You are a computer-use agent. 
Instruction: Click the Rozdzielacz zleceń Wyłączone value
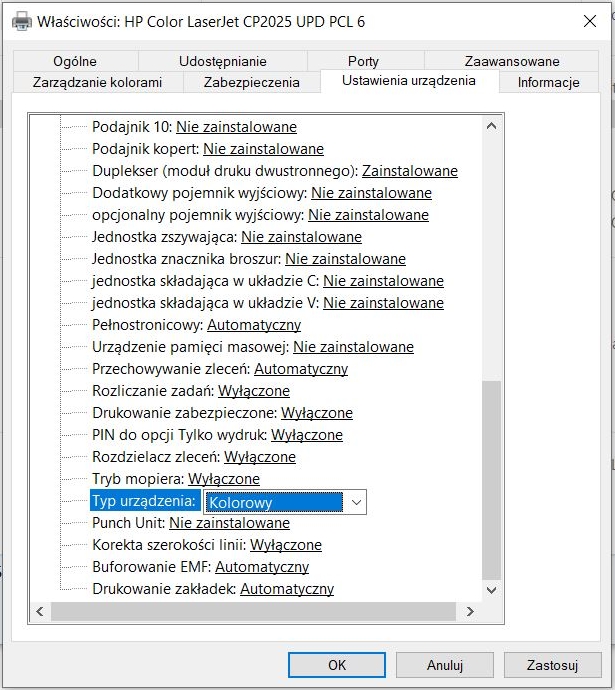click(260, 457)
